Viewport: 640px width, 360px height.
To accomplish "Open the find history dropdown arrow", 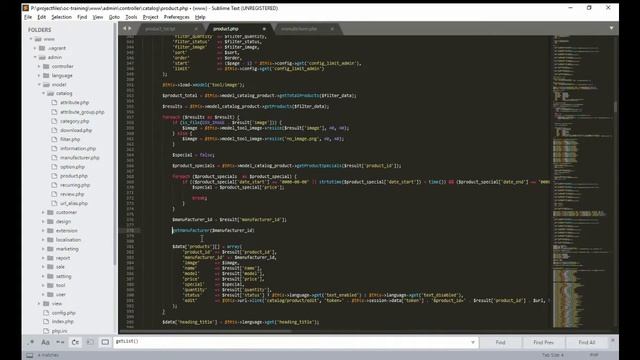I will [x=473, y=342].
